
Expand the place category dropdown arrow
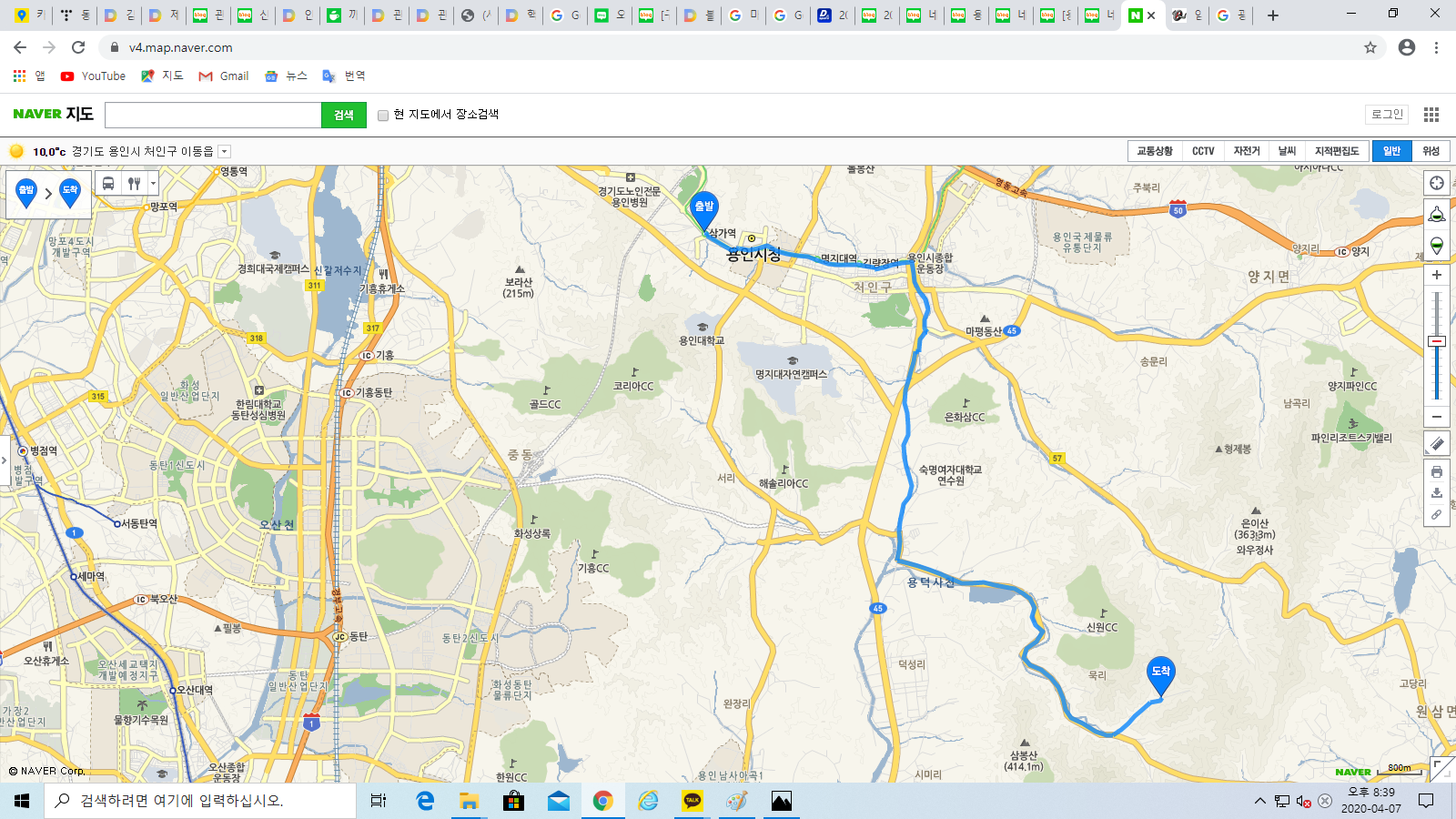tap(153, 184)
